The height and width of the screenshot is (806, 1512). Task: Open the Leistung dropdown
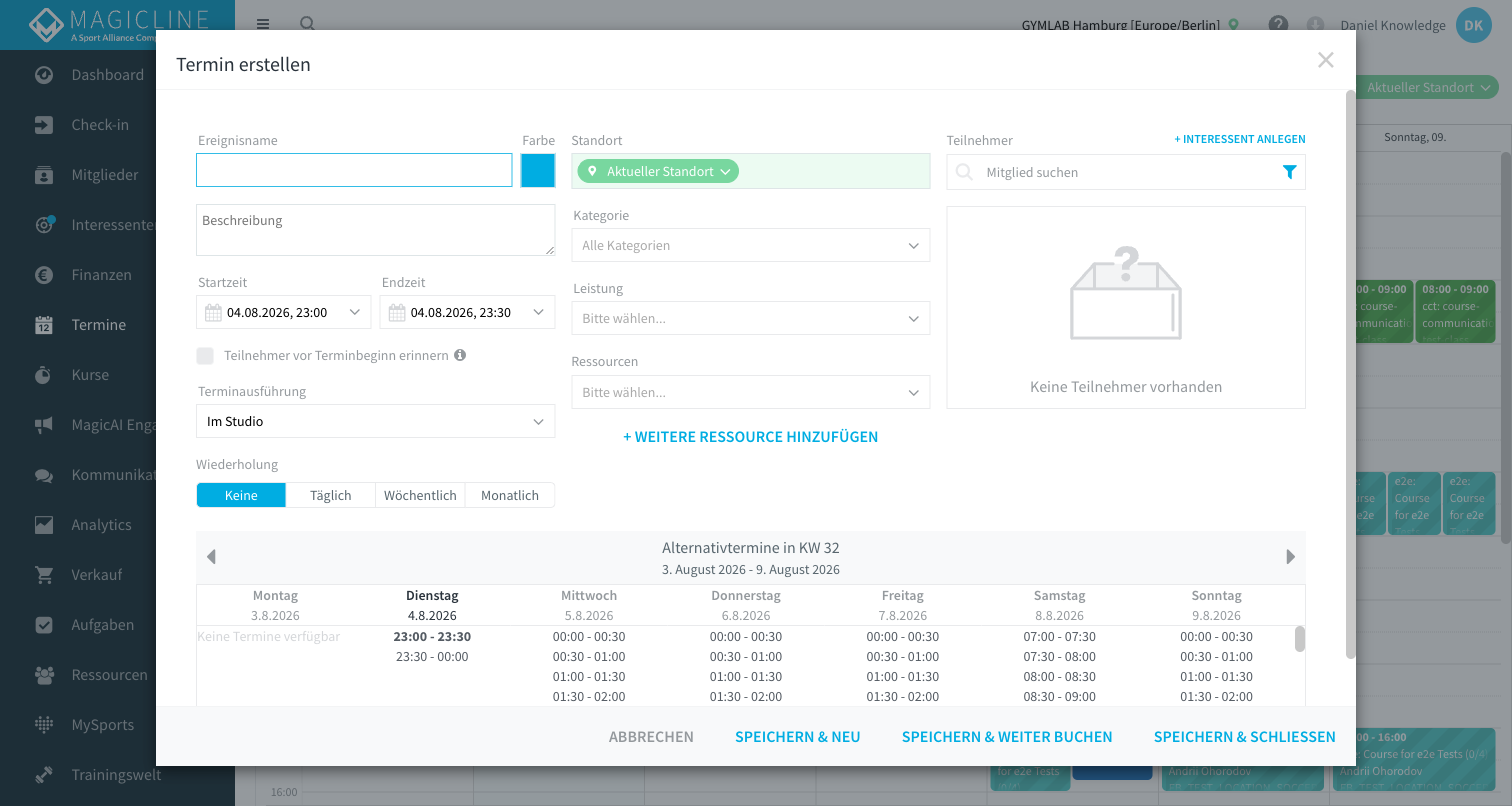pyautogui.click(x=751, y=318)
